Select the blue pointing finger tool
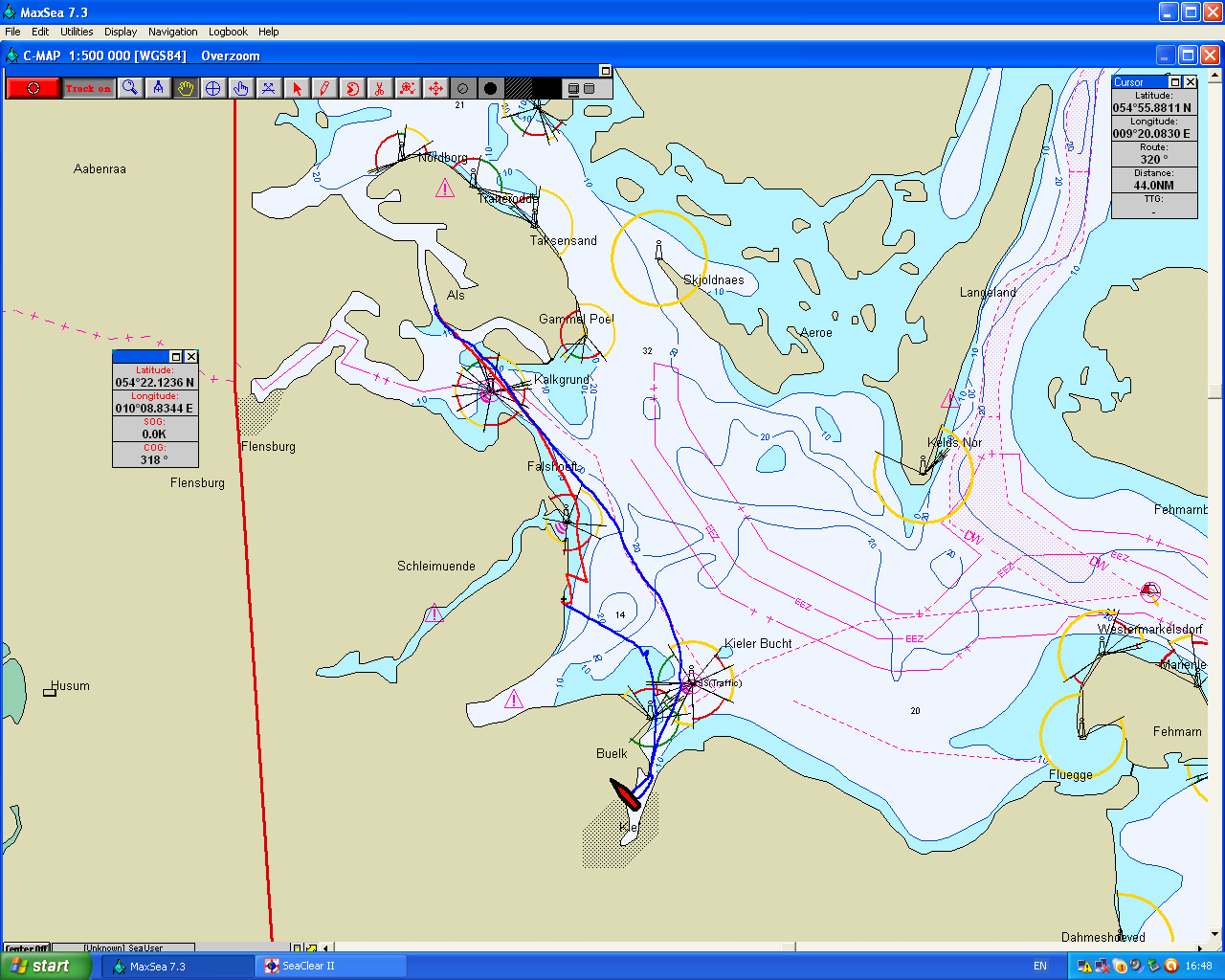Screen dimensions: 1225x980 [241, 88]
